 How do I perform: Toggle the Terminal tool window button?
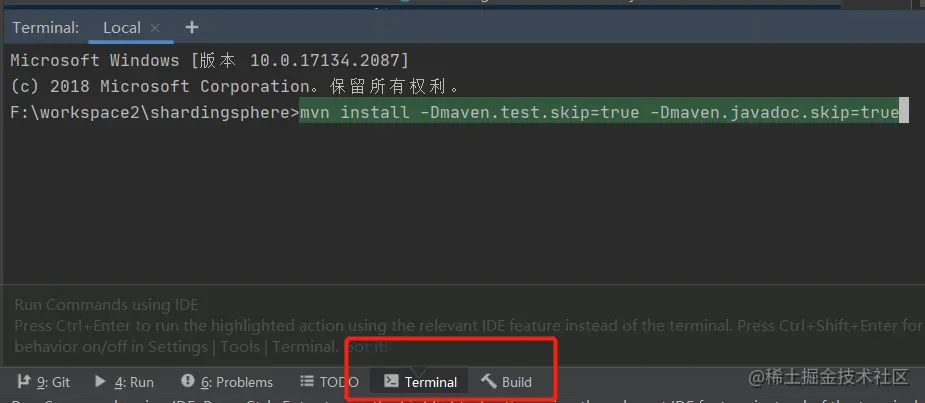point(419,382)
